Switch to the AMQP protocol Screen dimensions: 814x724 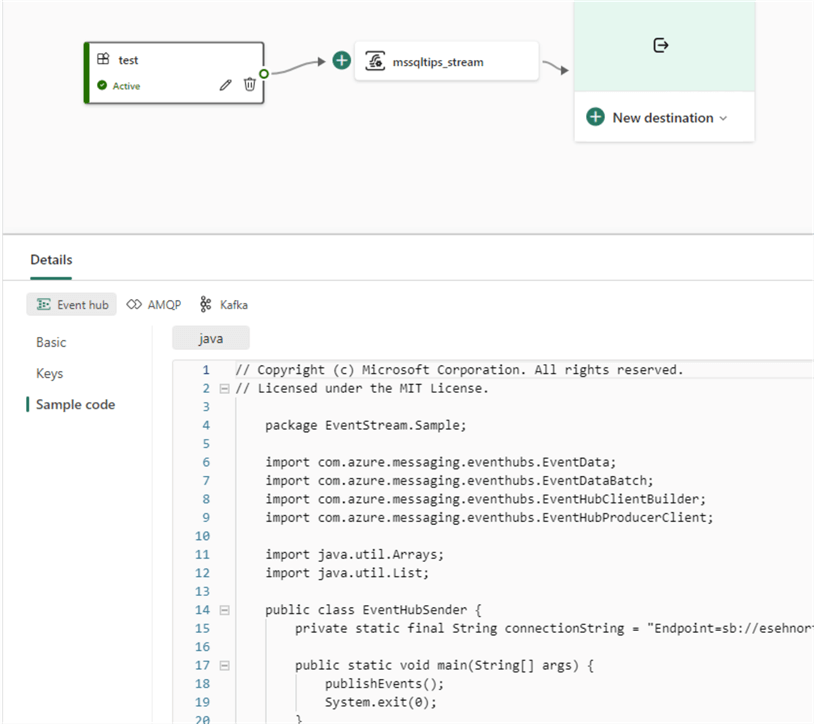coord(155,304)
